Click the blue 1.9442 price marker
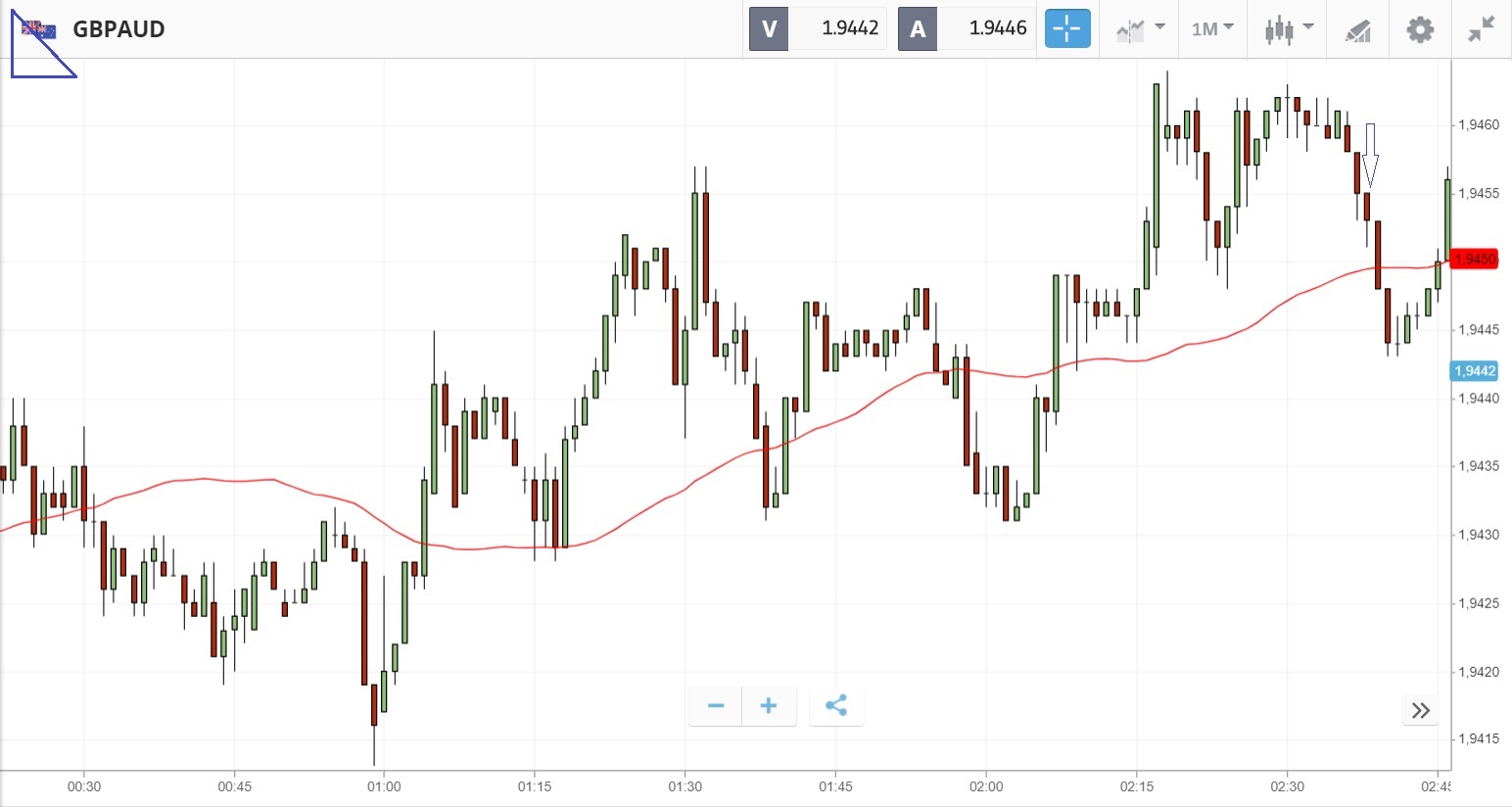 pyautogui.click(x=1474, y=371)
